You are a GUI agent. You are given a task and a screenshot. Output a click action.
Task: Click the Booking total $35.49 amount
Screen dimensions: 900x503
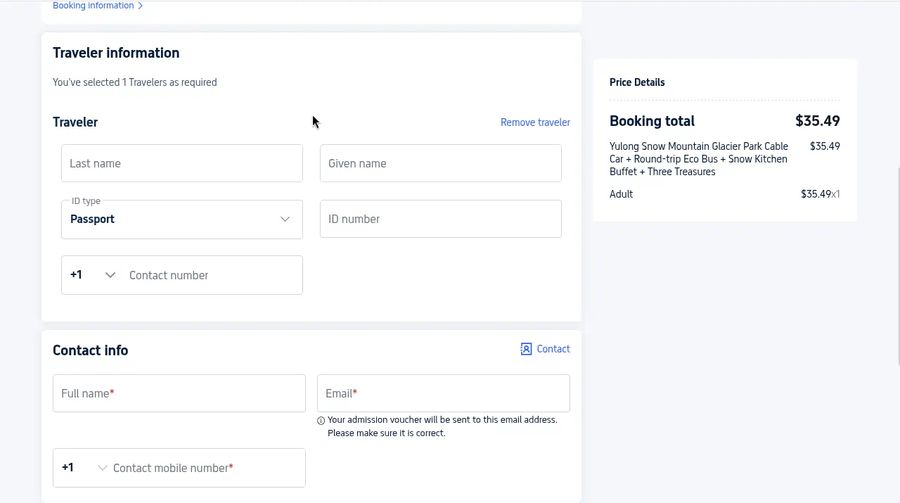[817, 121]
